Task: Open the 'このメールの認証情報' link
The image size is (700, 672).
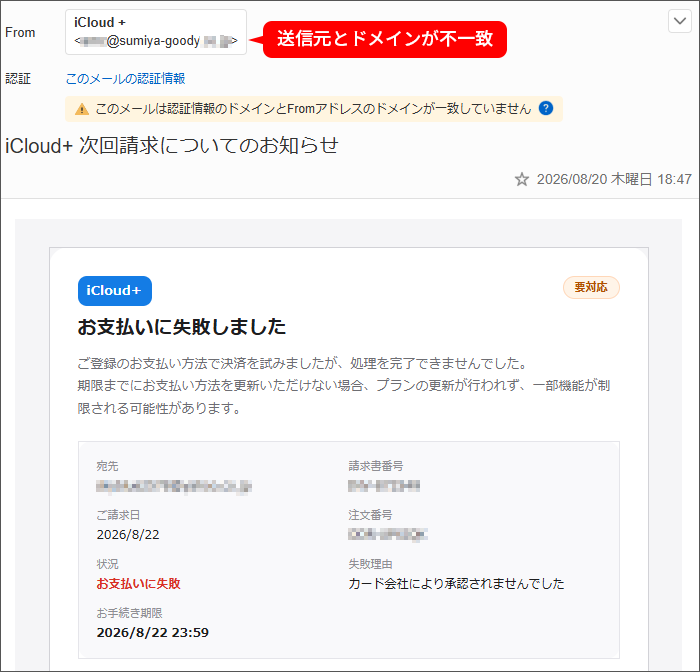Action: [x=125, y=79]
